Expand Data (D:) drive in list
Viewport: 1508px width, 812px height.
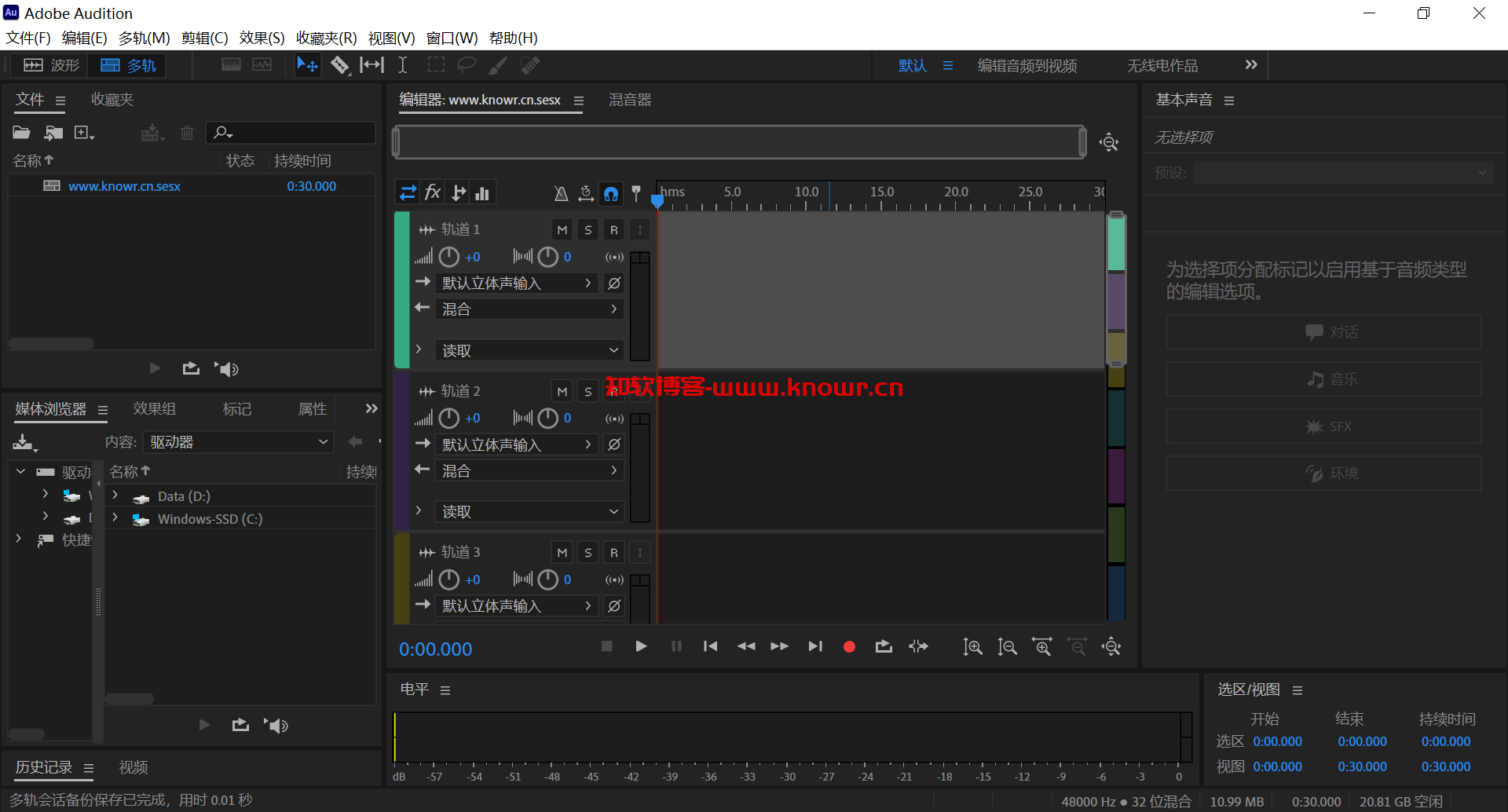coord(115,496)
